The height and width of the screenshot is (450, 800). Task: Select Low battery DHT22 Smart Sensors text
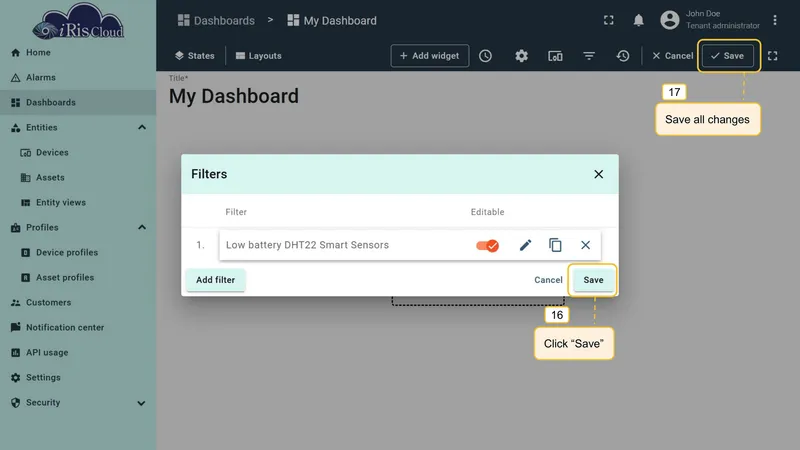307,245
